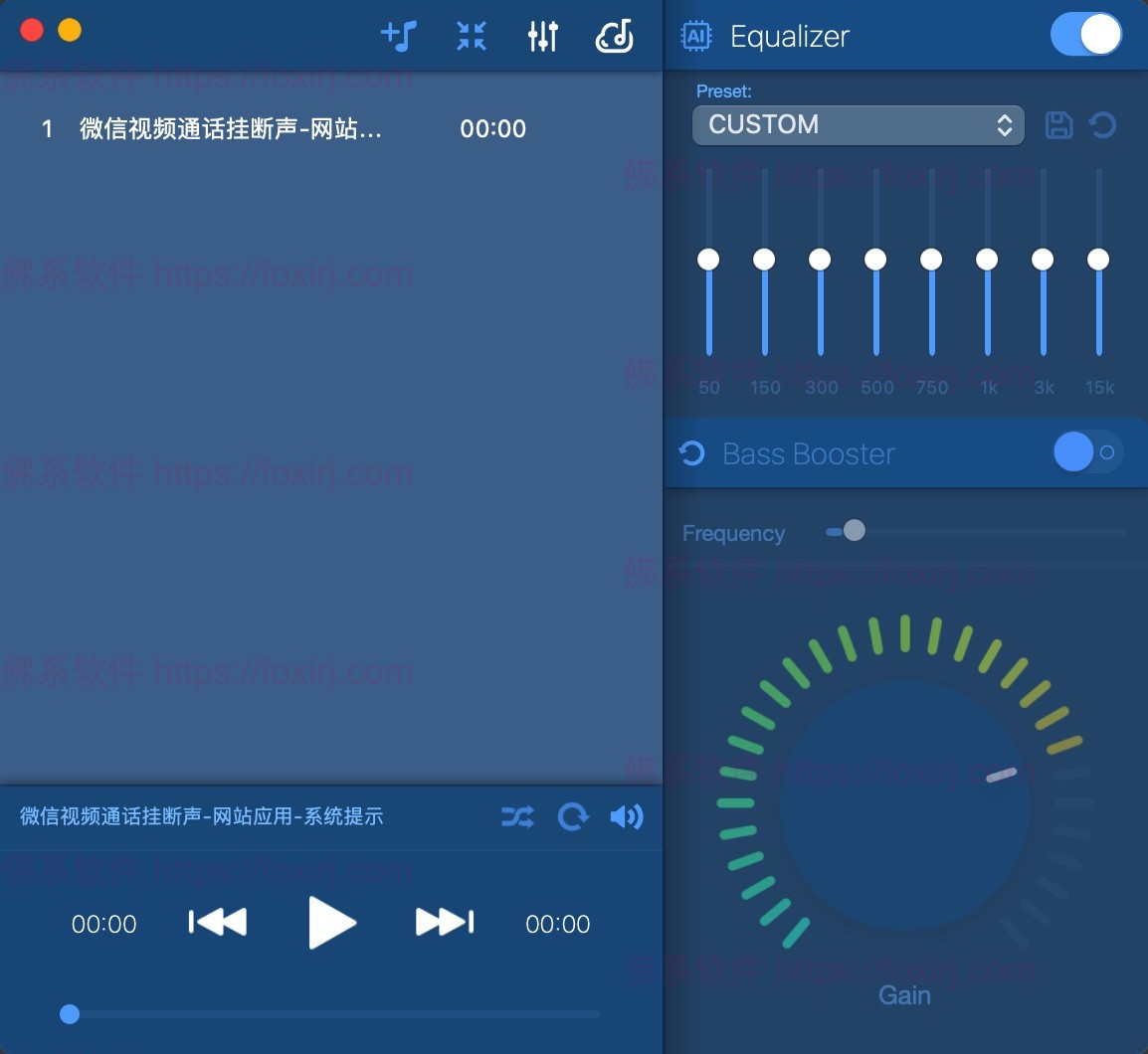
Task: Mute the playback volume
Action: click(x=628, y=816)
